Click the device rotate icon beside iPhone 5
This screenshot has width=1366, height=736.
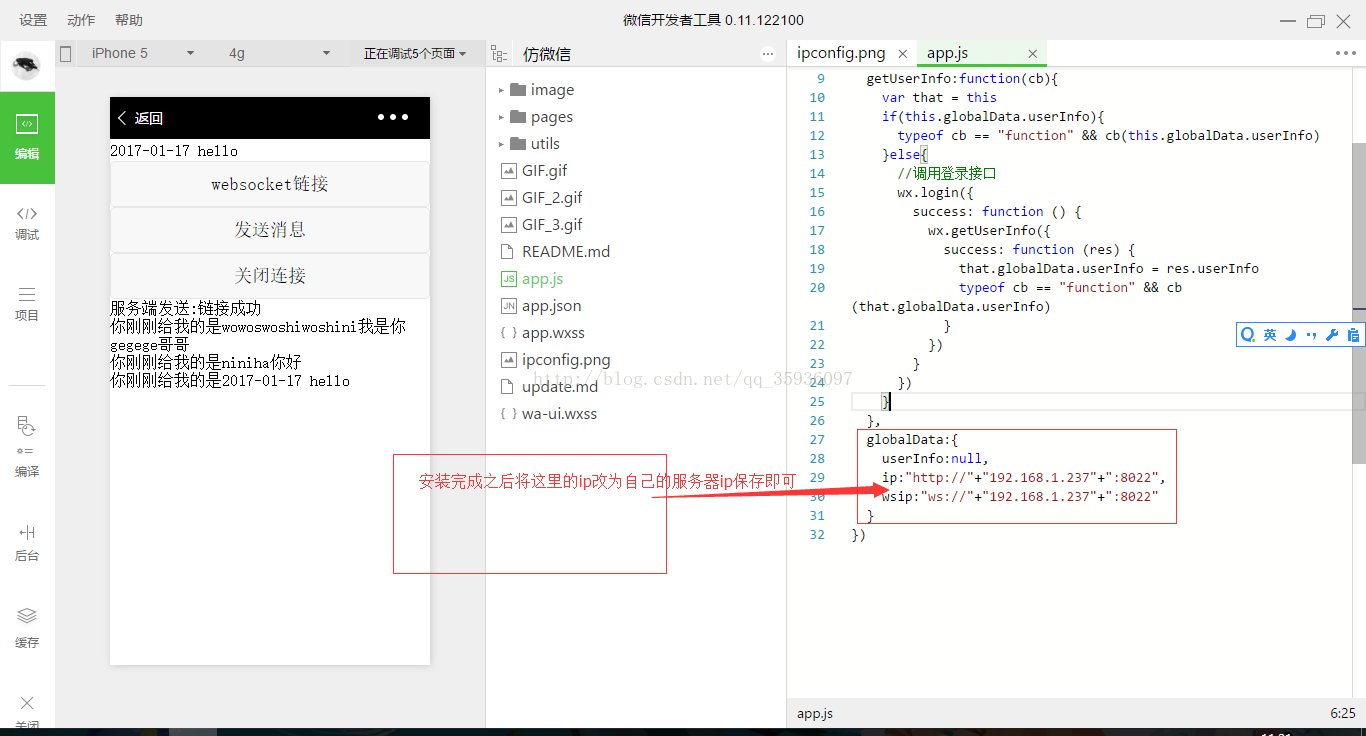pos(66,54)
